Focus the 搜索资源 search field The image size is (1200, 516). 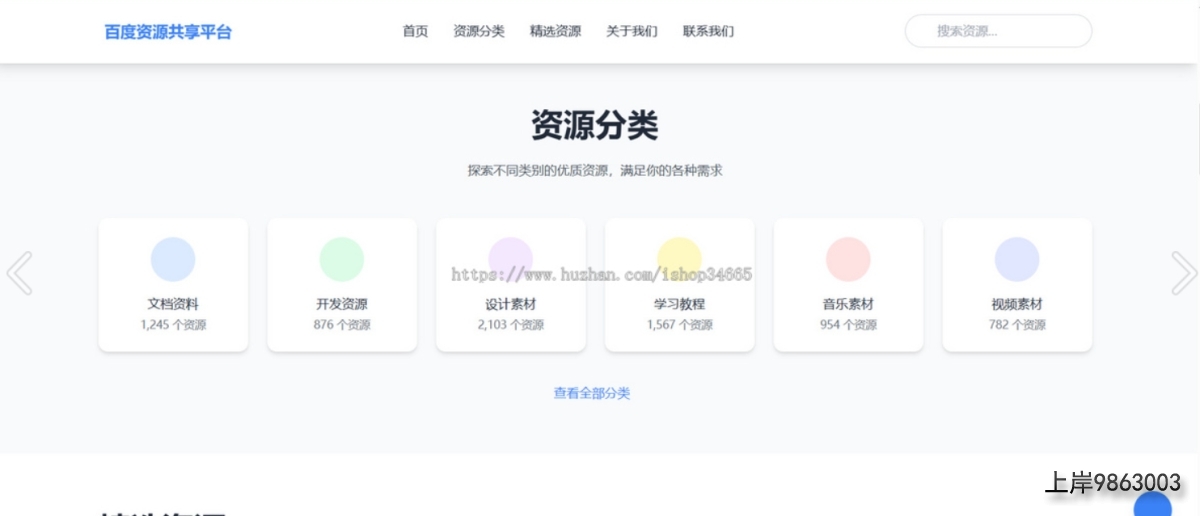tap(998, 31)
